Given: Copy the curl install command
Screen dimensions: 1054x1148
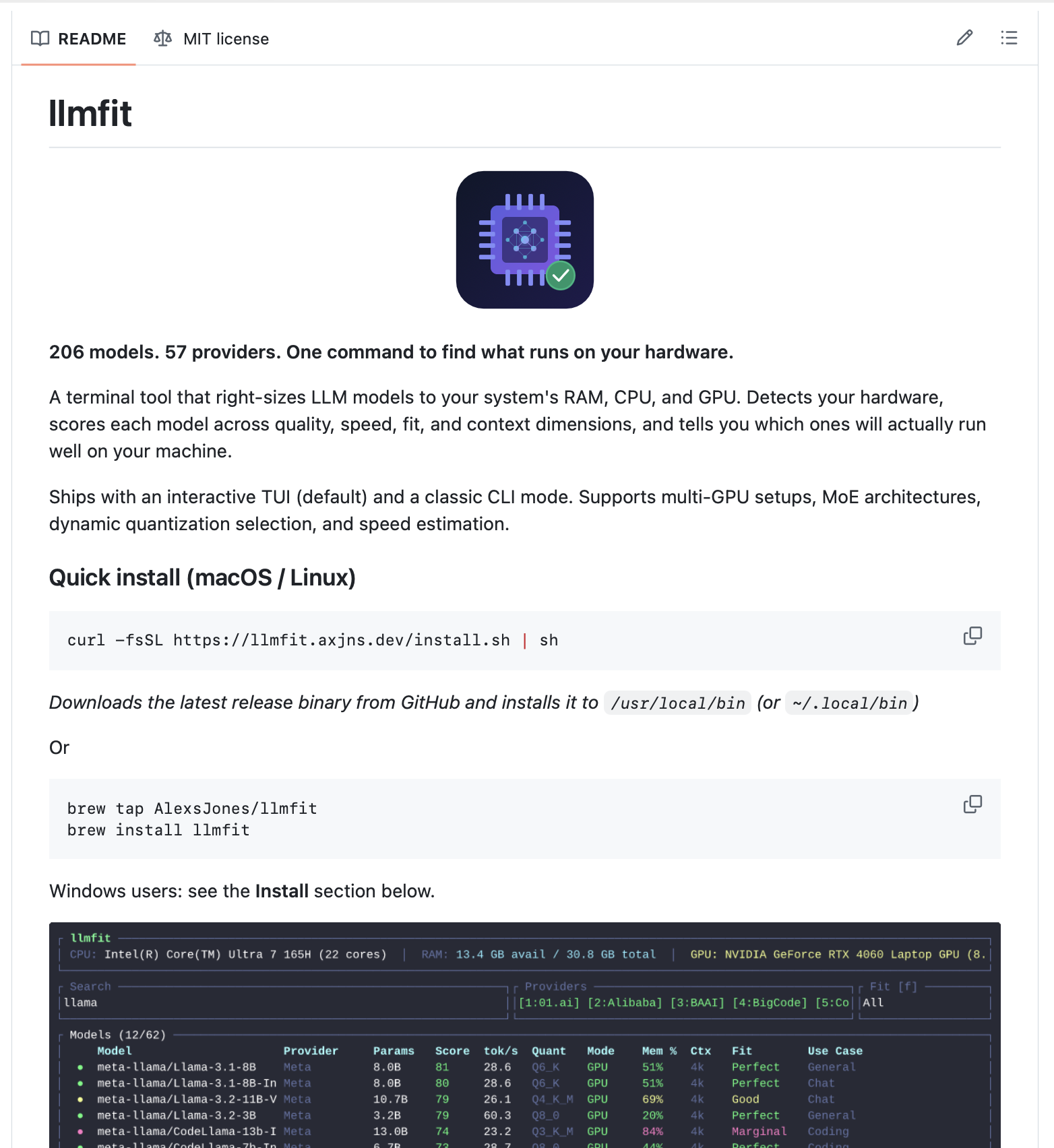Looking at the screenshot, I should coord(972,635).
